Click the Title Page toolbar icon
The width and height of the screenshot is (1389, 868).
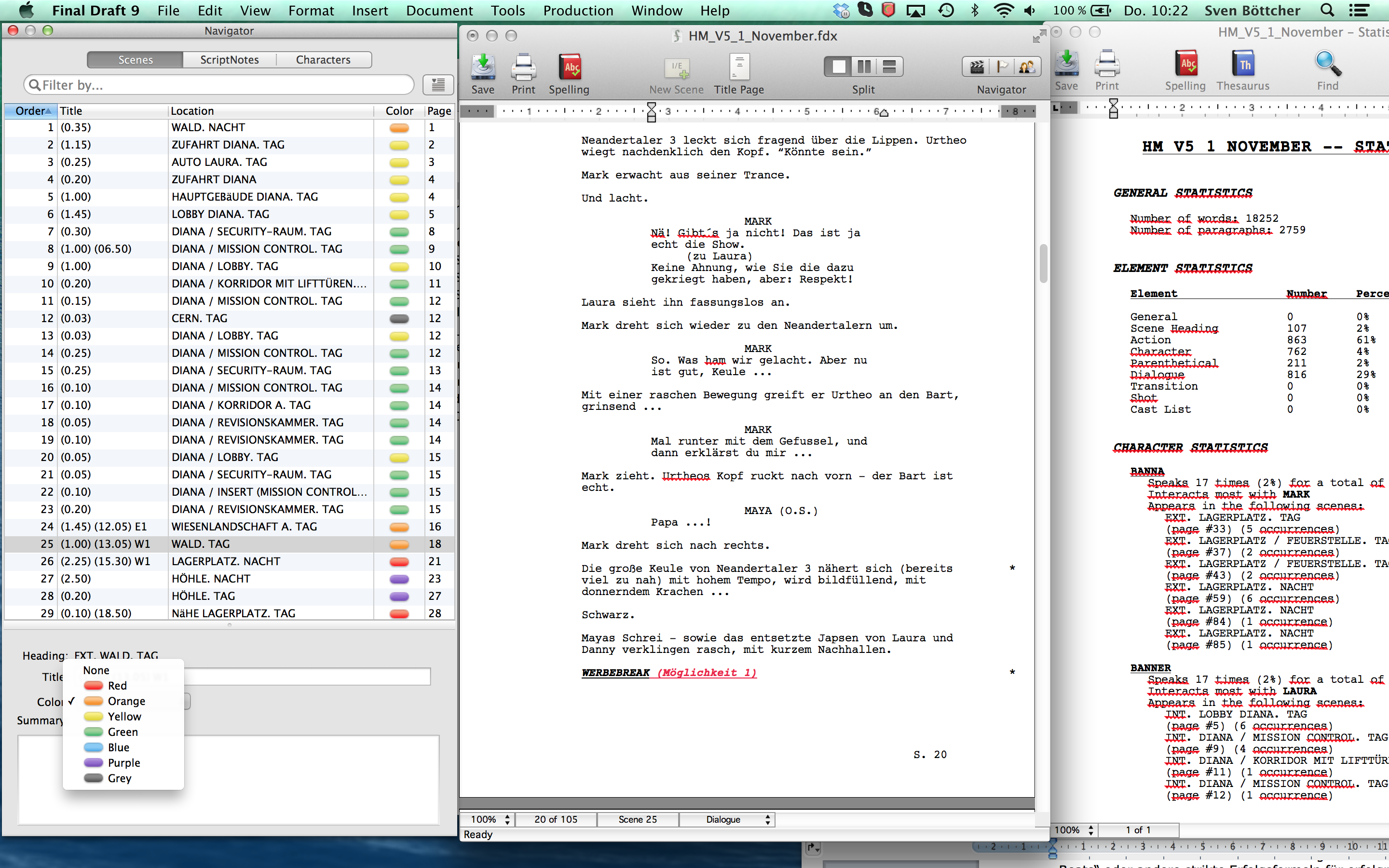click(x=739, y=68)
